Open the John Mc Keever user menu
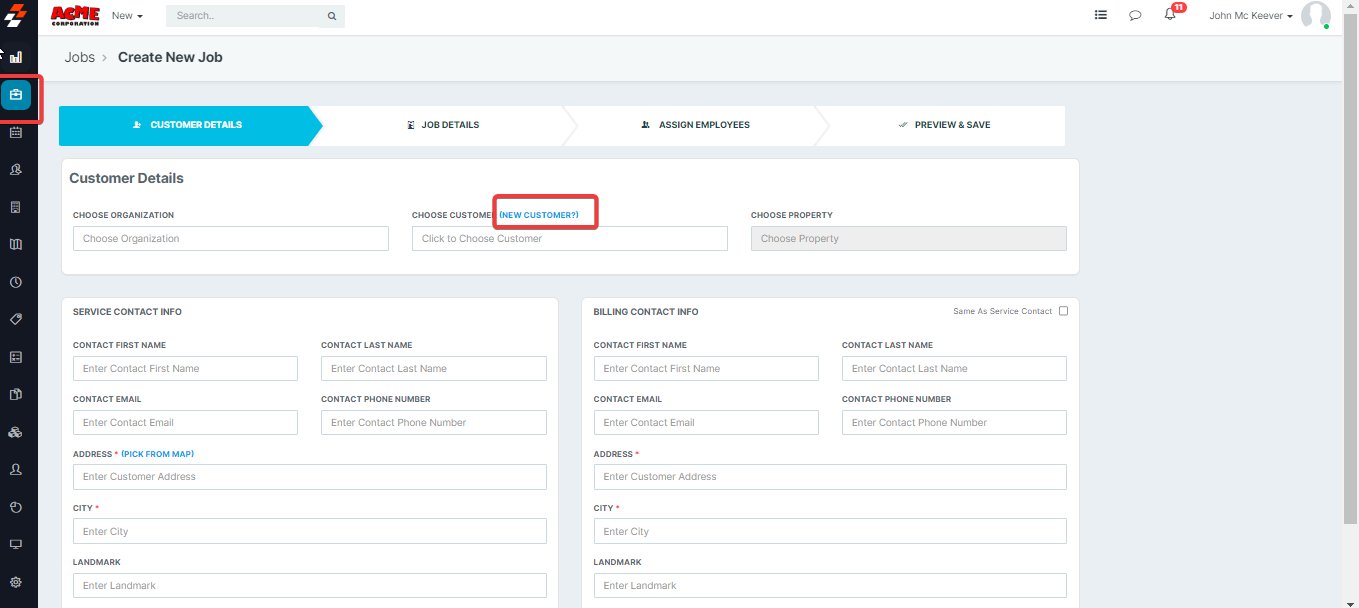The image size is (1359, 608). tap(1250, 16)
